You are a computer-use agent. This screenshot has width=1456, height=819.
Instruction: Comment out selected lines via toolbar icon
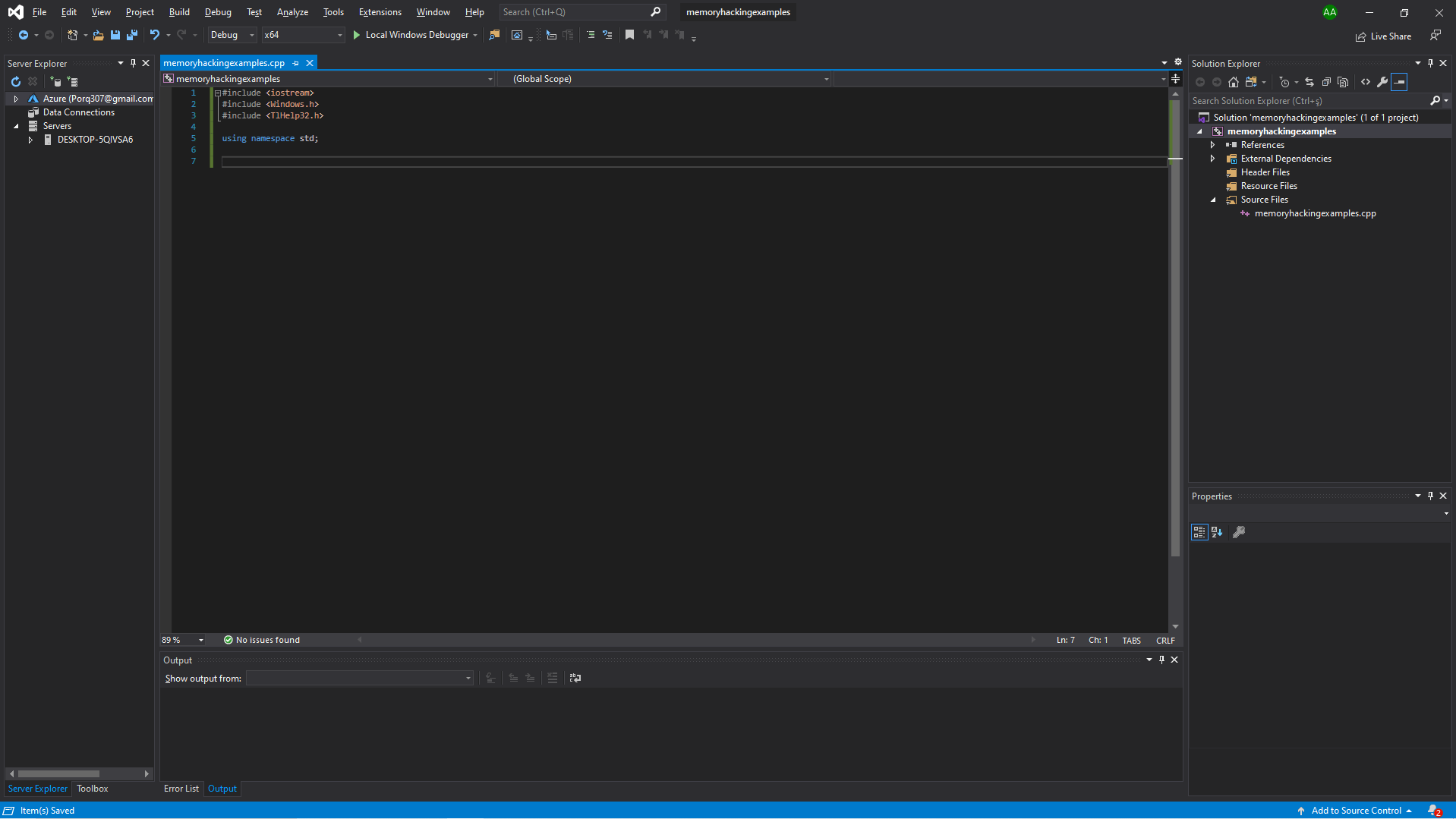point(591,35)
